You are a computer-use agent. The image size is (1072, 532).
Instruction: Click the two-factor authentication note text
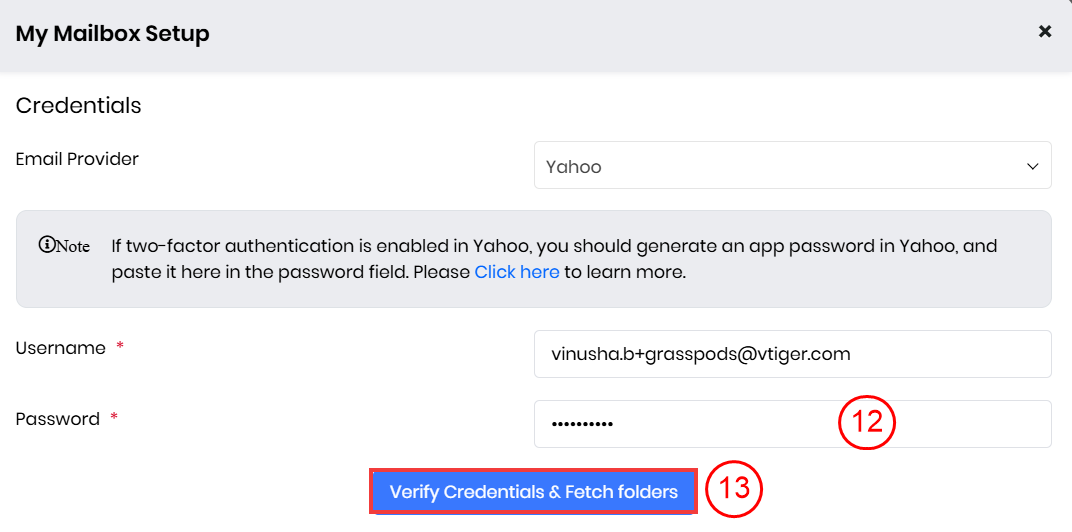click(x=553, y=246)
